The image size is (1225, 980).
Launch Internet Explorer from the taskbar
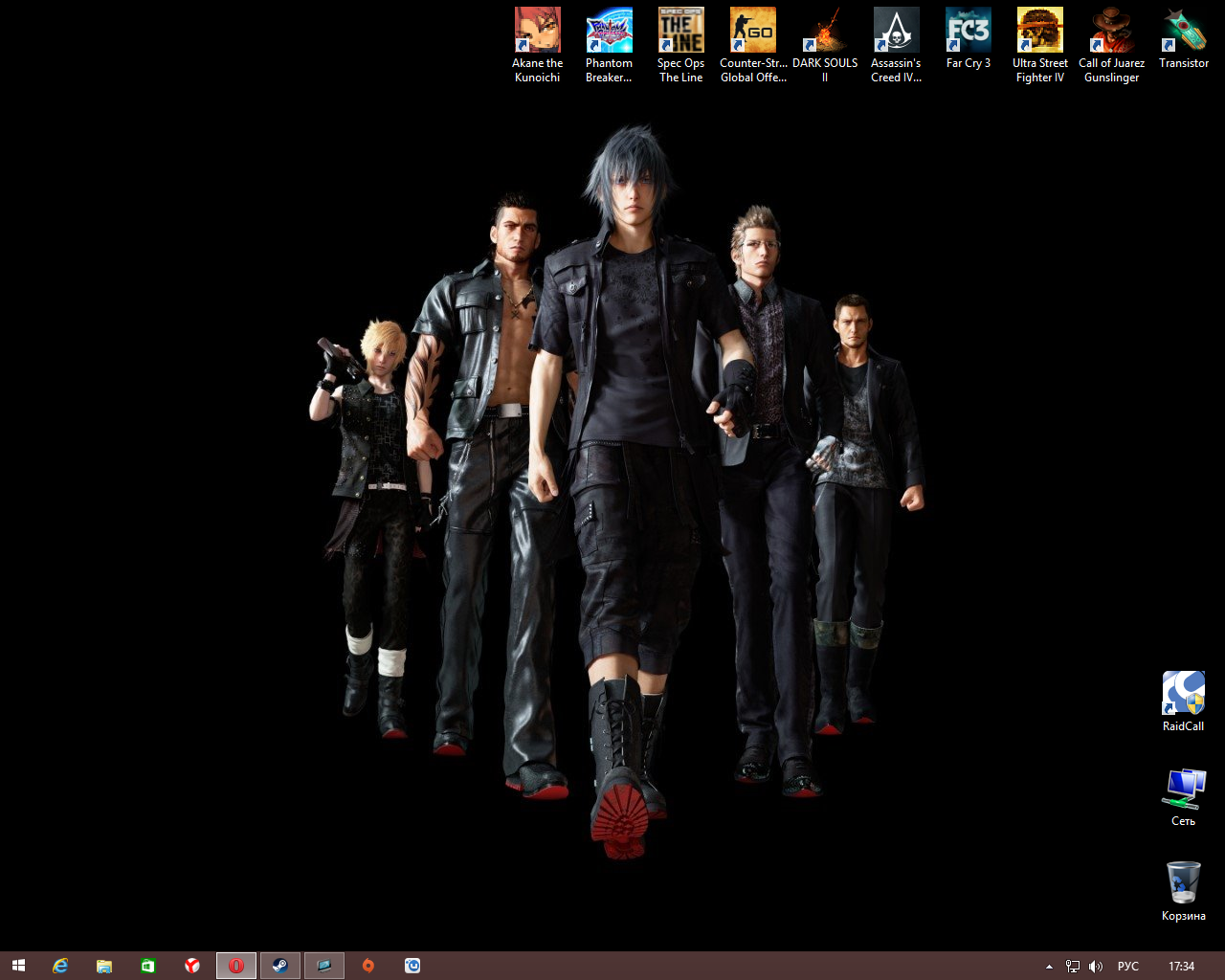tap(60, 966)
